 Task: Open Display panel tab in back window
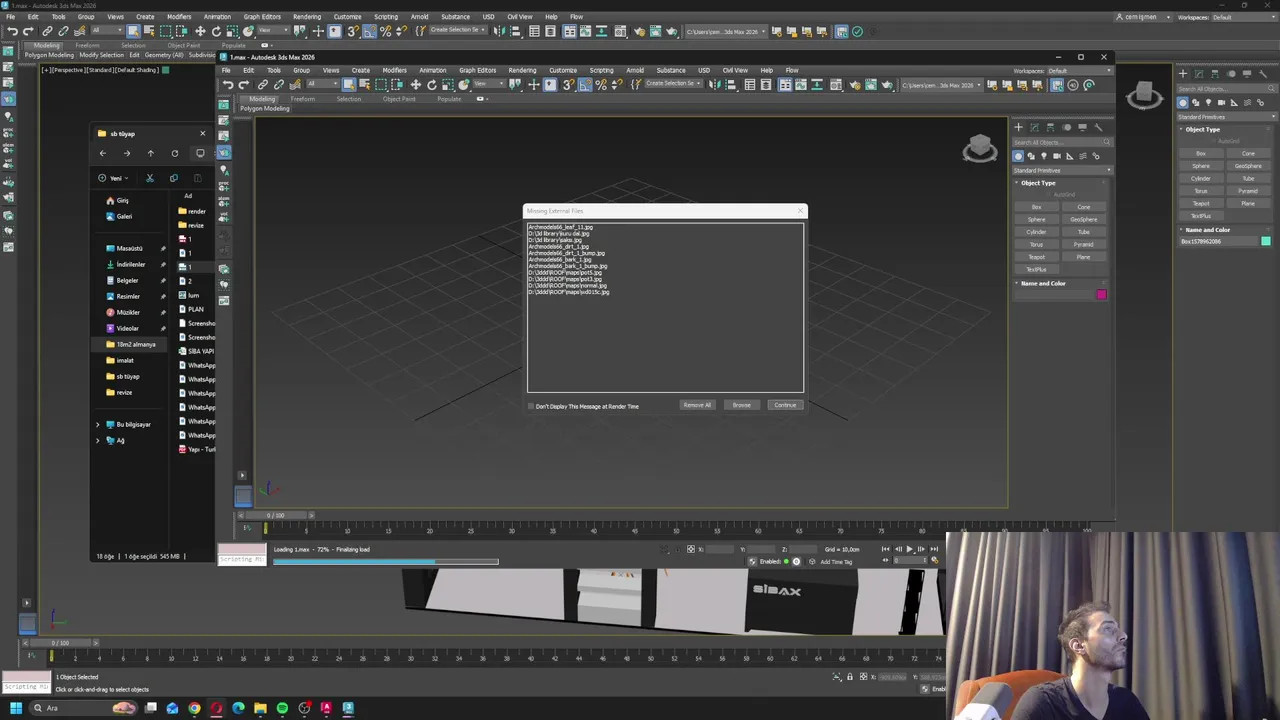[x=1245, y=73]
